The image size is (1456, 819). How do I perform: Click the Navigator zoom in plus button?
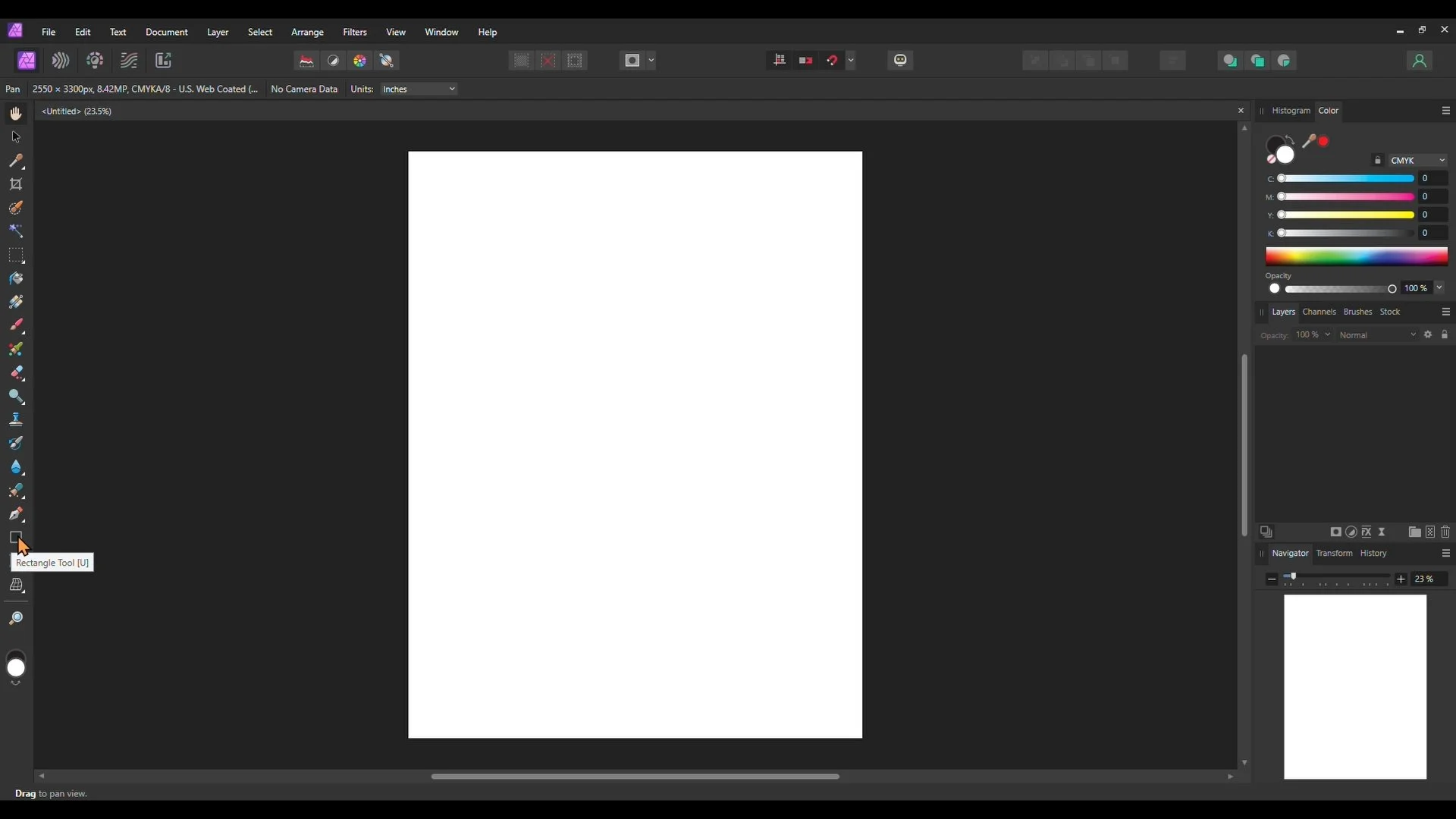[1401, 579]
